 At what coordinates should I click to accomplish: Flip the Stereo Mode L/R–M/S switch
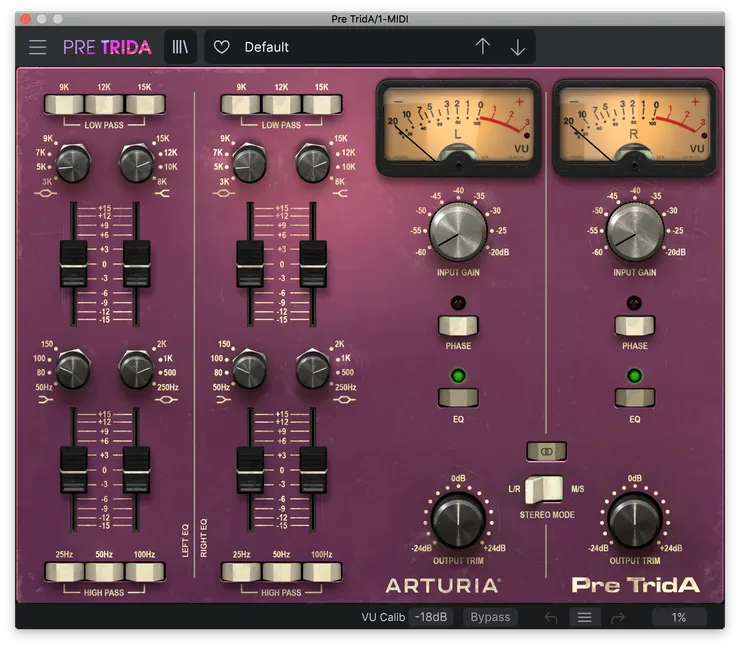[x=546, y=488]
